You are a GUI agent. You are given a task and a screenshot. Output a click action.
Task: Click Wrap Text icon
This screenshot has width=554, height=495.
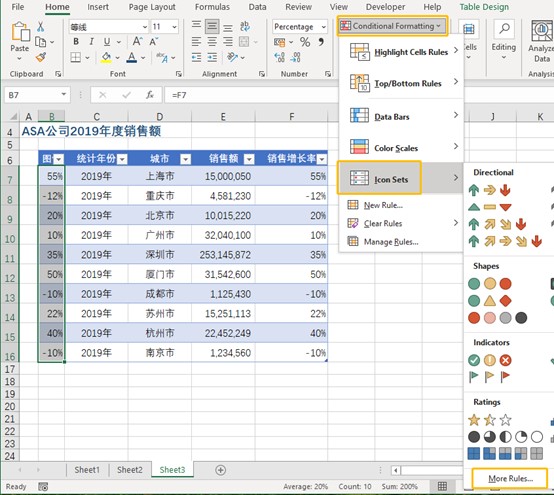tap(244, 26)
